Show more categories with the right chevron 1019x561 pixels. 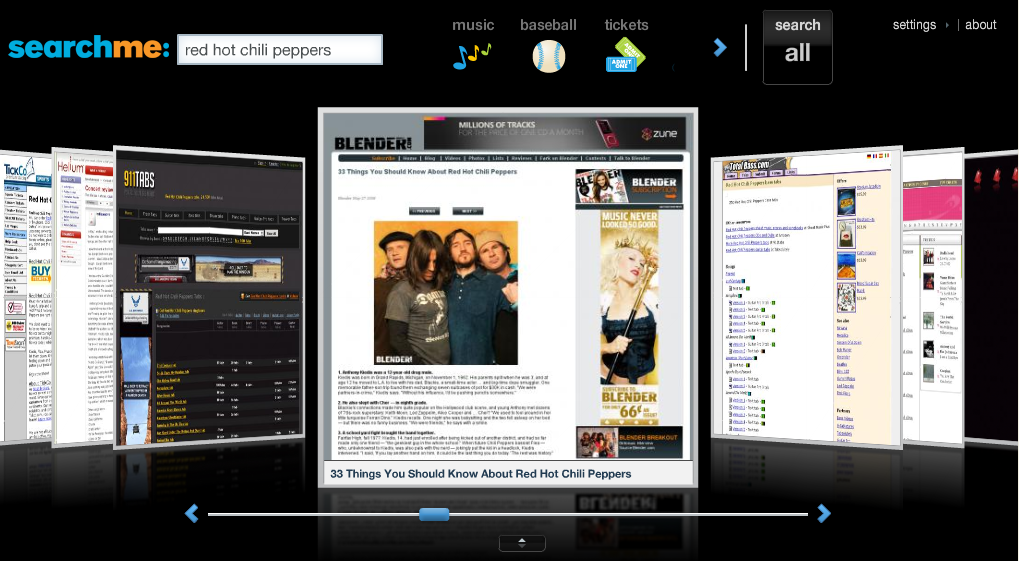(x=719, y=47)
